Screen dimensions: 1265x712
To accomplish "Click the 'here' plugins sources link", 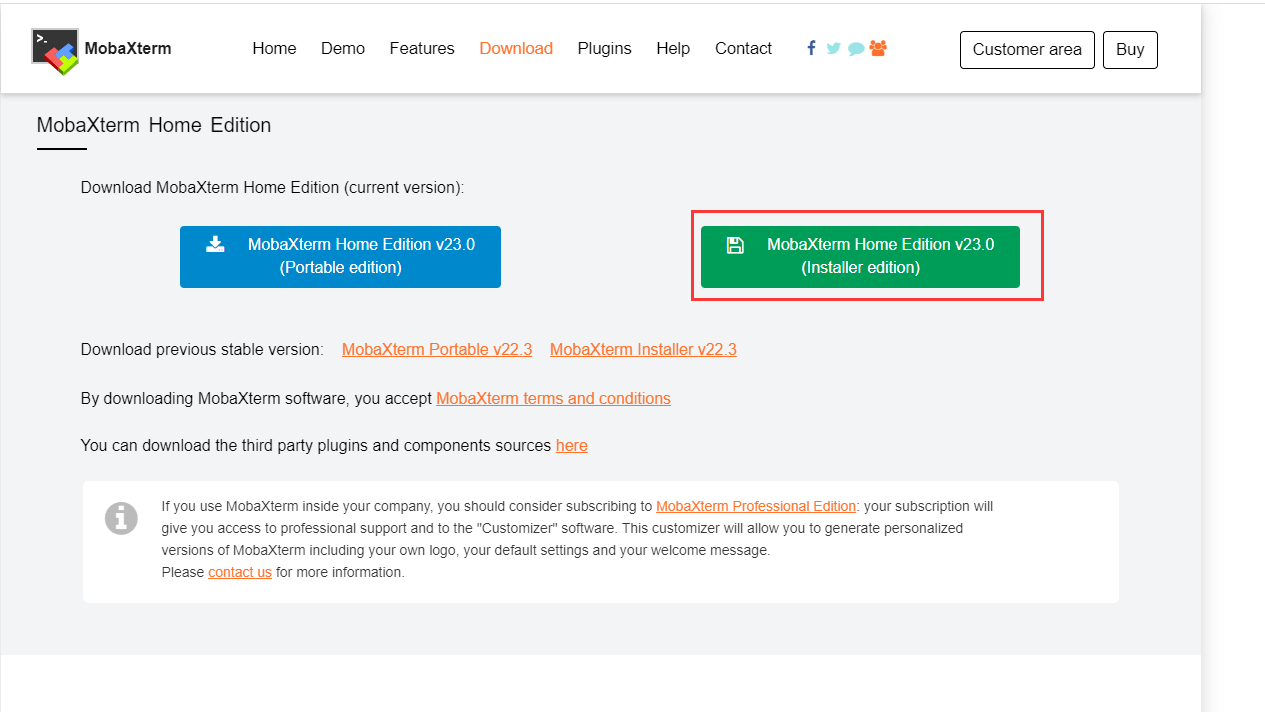I will tap(572, 445).
